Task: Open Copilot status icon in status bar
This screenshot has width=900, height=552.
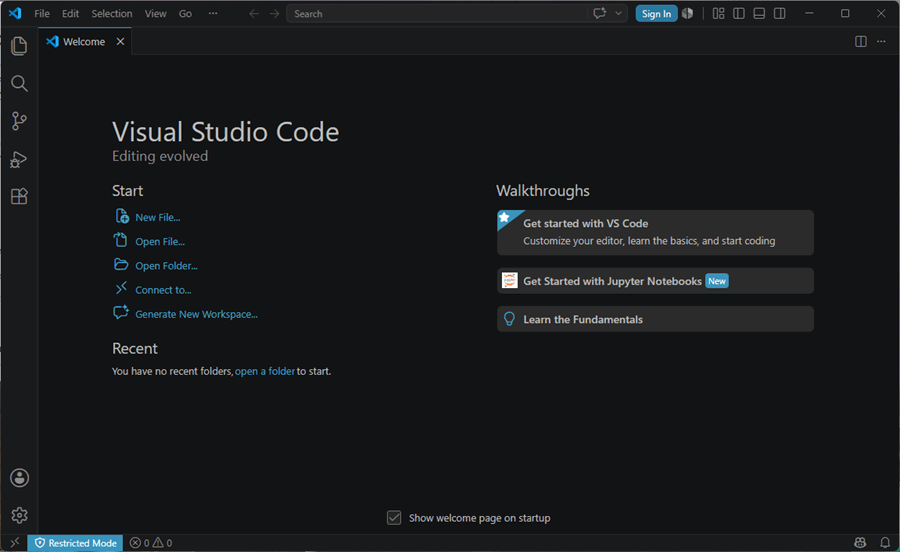Action: point(860,543)
